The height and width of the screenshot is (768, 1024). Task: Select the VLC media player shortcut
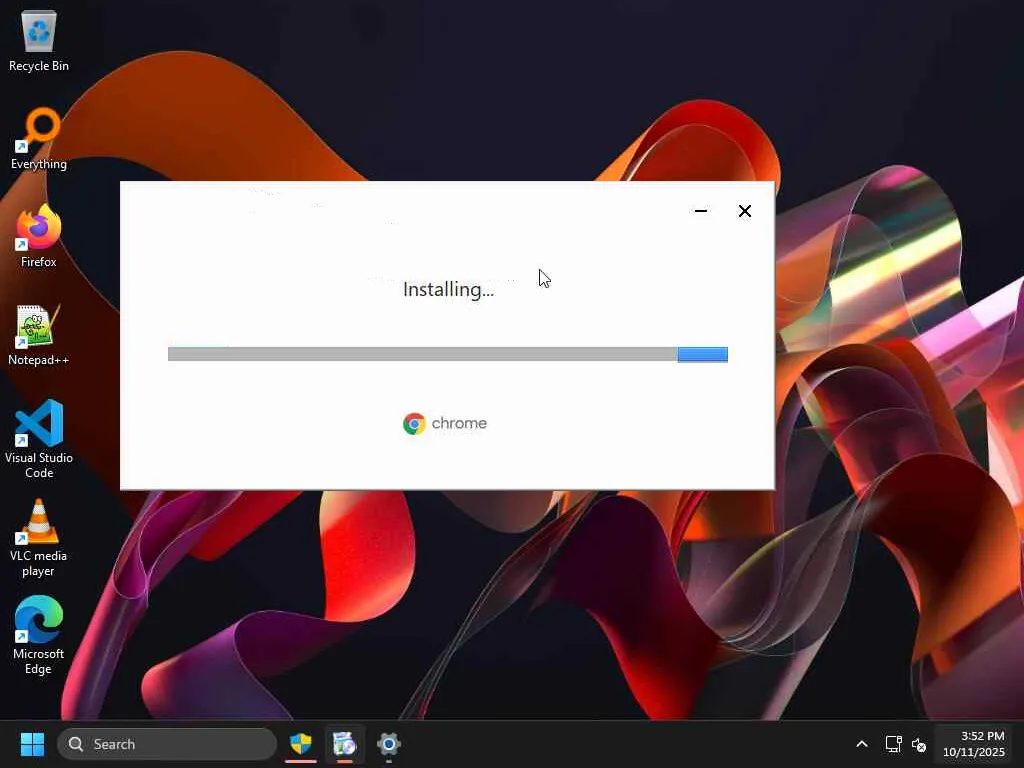39,537
